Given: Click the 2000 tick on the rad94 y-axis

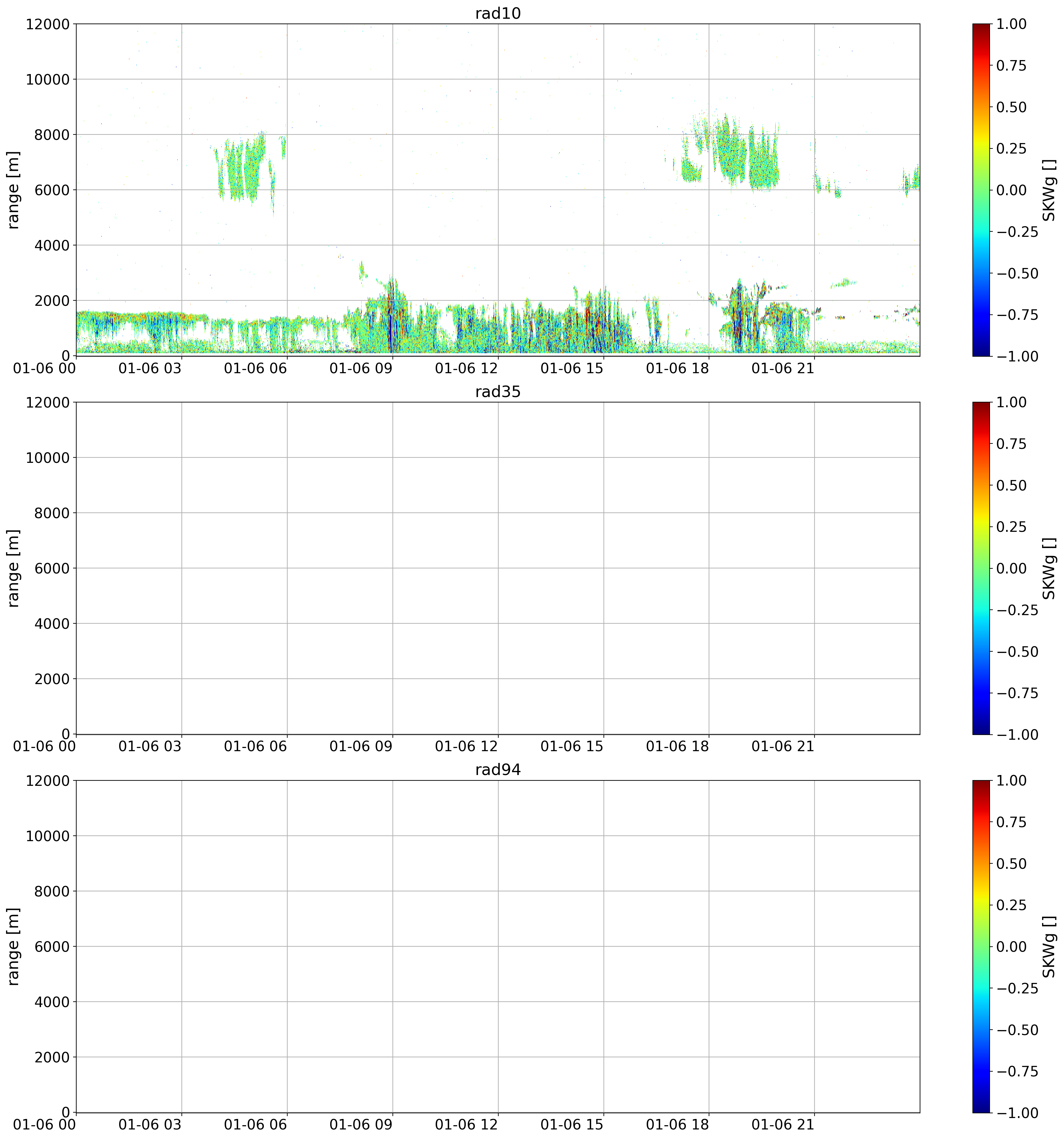Looking at the screenshot, I should click(x=51, y=1057).
